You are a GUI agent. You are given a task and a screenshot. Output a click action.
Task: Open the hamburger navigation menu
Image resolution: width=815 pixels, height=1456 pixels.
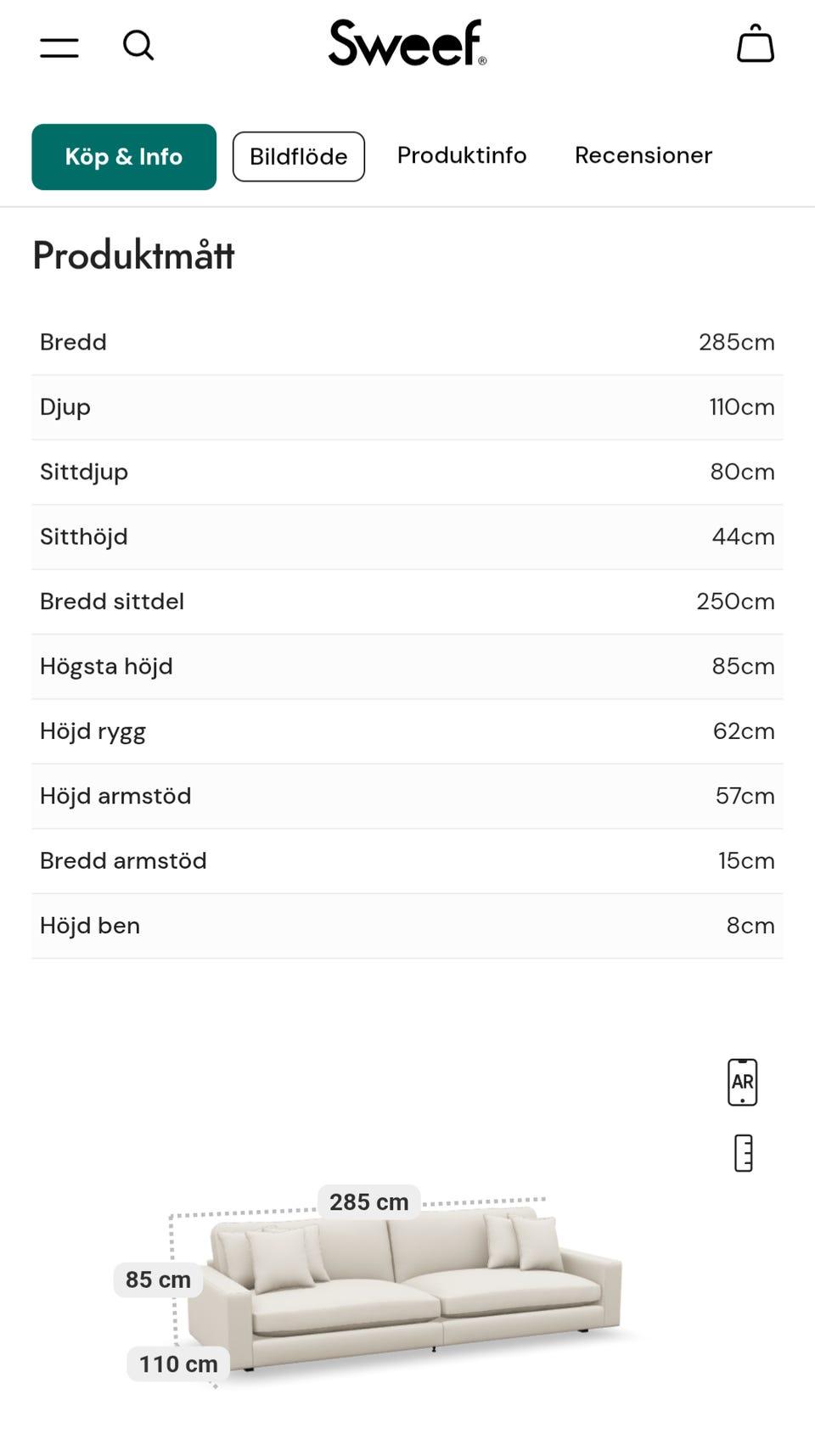(59, 47)
